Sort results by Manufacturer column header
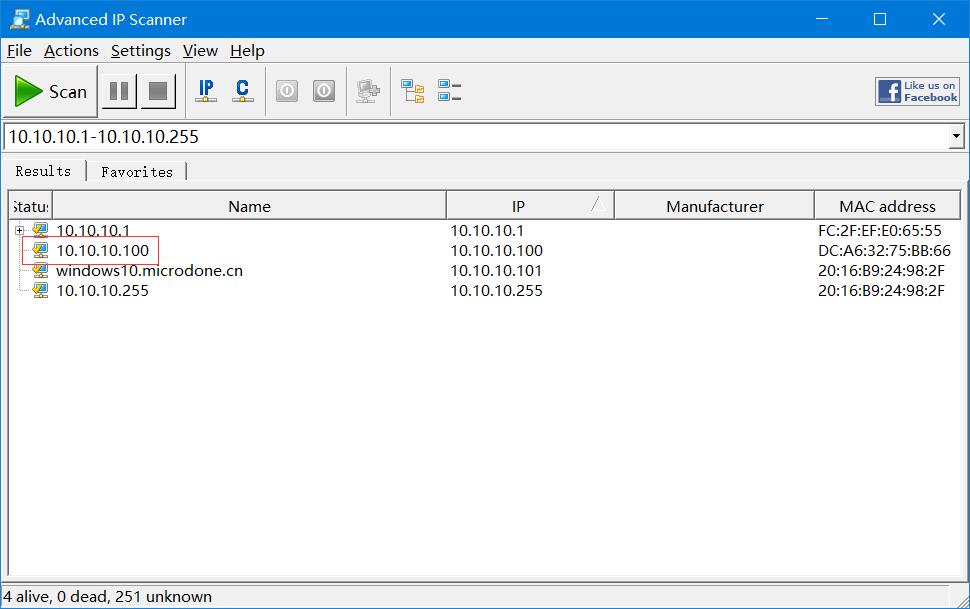 (x=714, y=206)
